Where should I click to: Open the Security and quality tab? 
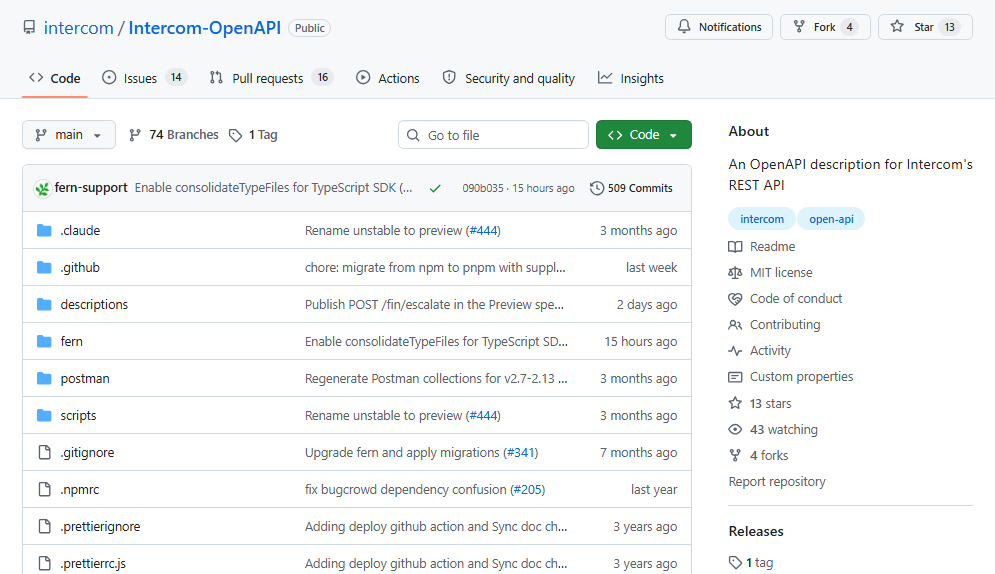point(509,79)
